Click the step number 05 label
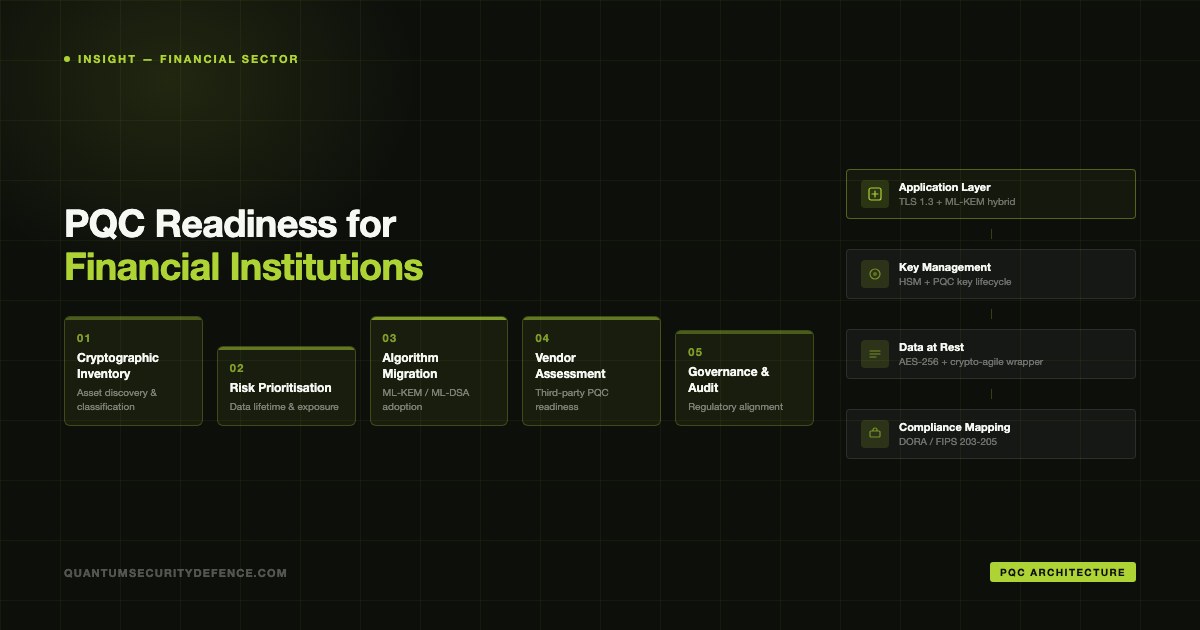The image size is (1200, 630). 695,352
